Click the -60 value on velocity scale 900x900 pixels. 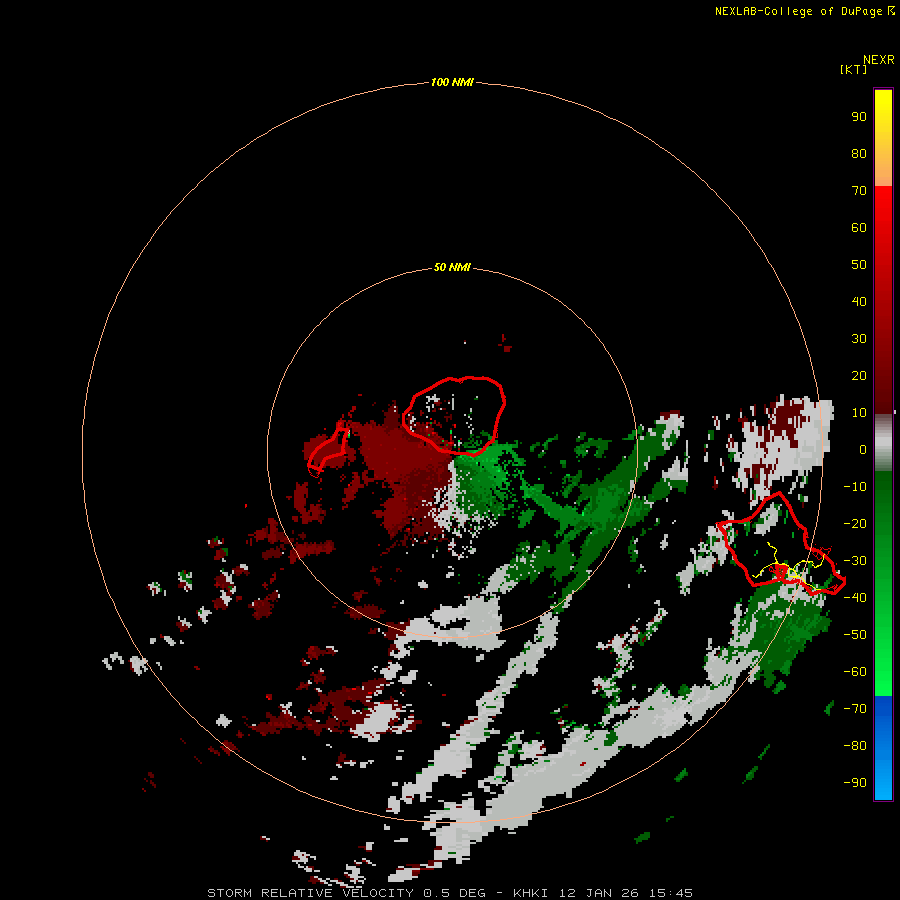855,672
